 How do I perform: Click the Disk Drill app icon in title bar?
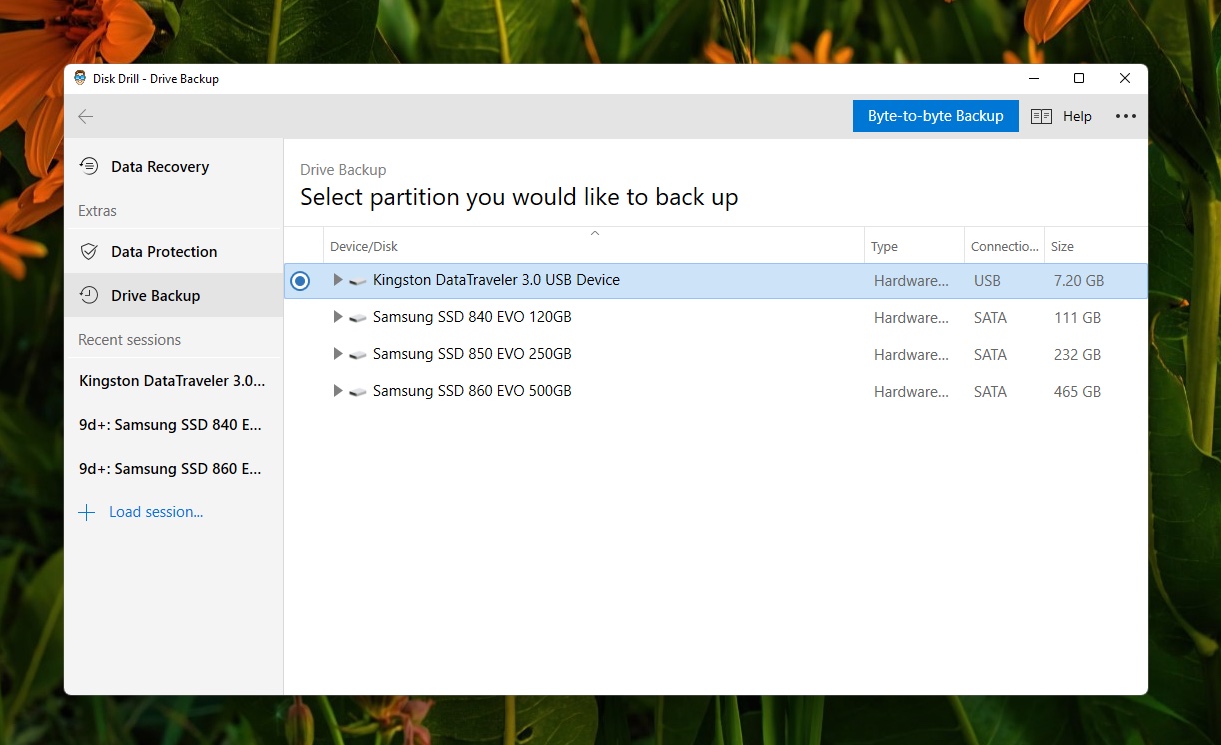80,78
